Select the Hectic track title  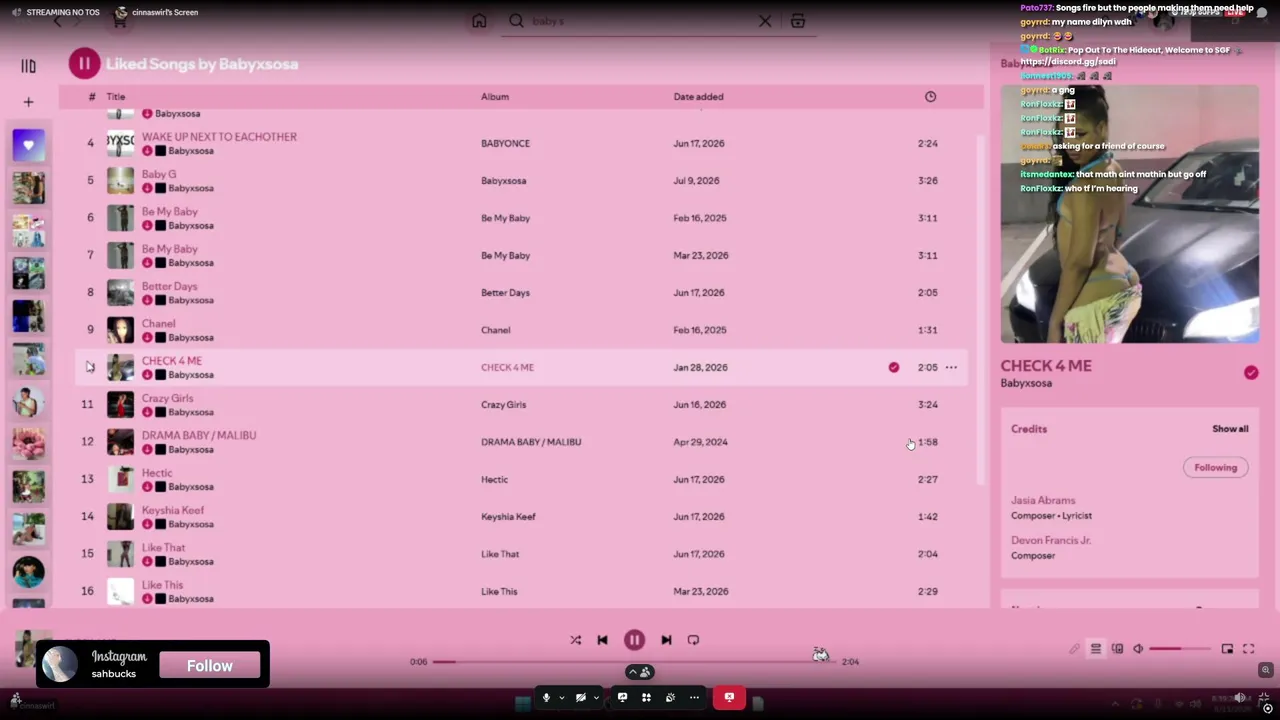point(157,473)
